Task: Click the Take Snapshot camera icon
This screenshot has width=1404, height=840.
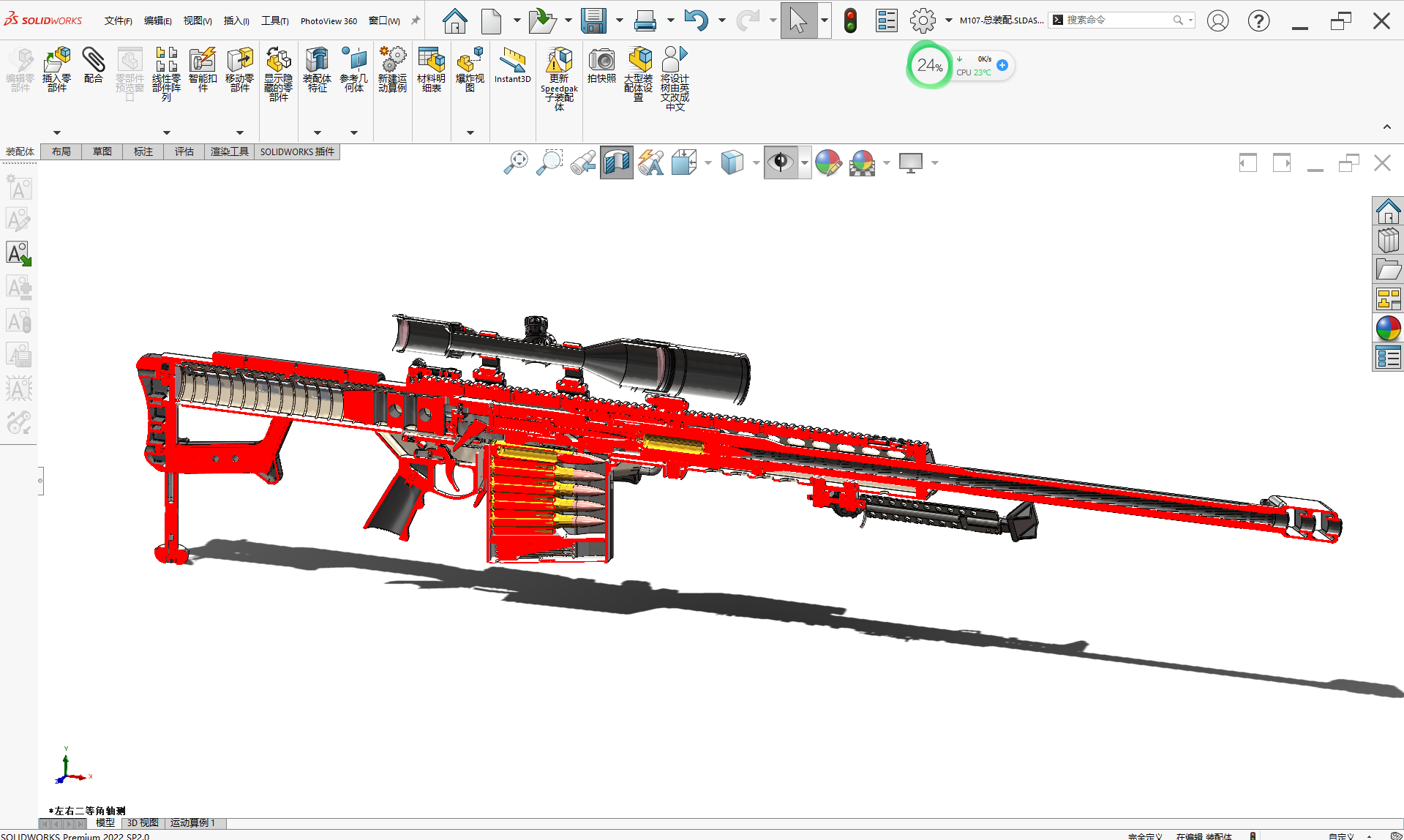Action: pyautogui.click(x=601, y=65)
